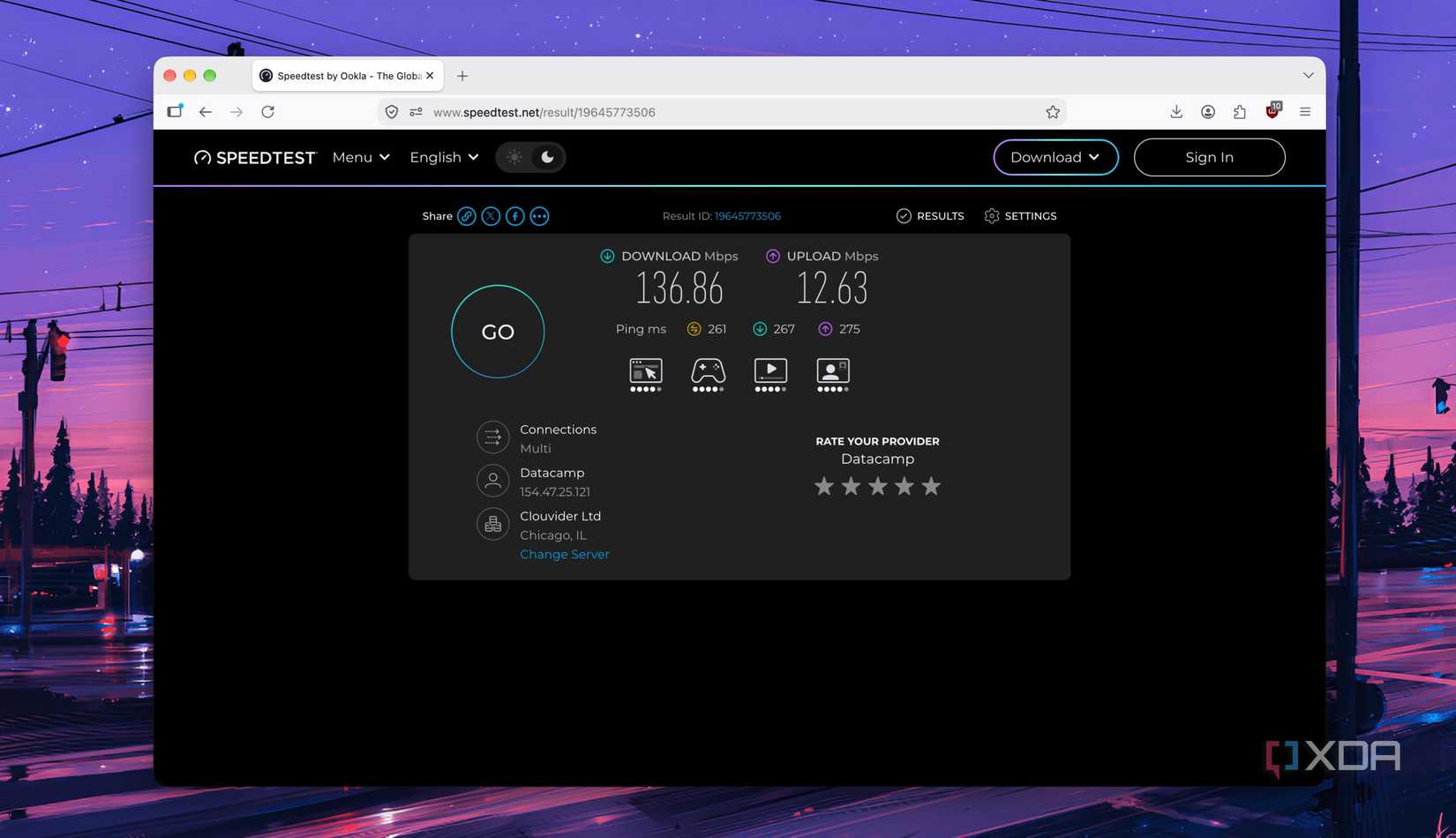Open Firefox hamburger application menu
This screenshot has height=838, width=1456.
point(1305,112)
